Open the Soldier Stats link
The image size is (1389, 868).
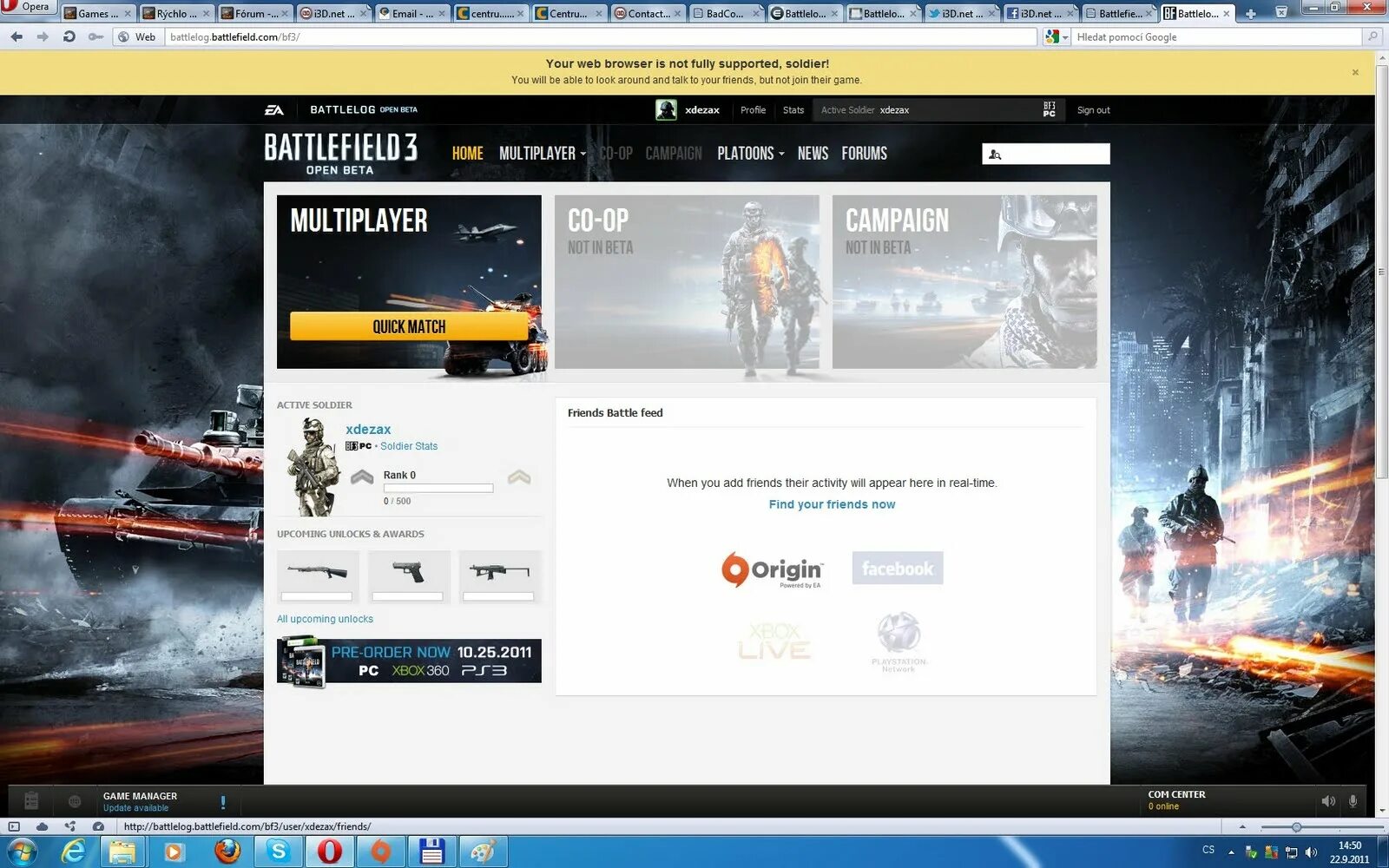pyautogui.click(x=409, y=446)
